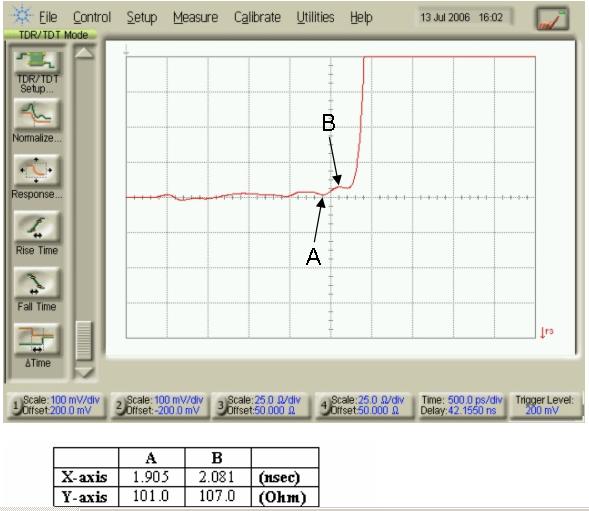The height and width of the screenshot is (511, 589).
Task: Click the Time and Delay settings button
Action: 461,405
